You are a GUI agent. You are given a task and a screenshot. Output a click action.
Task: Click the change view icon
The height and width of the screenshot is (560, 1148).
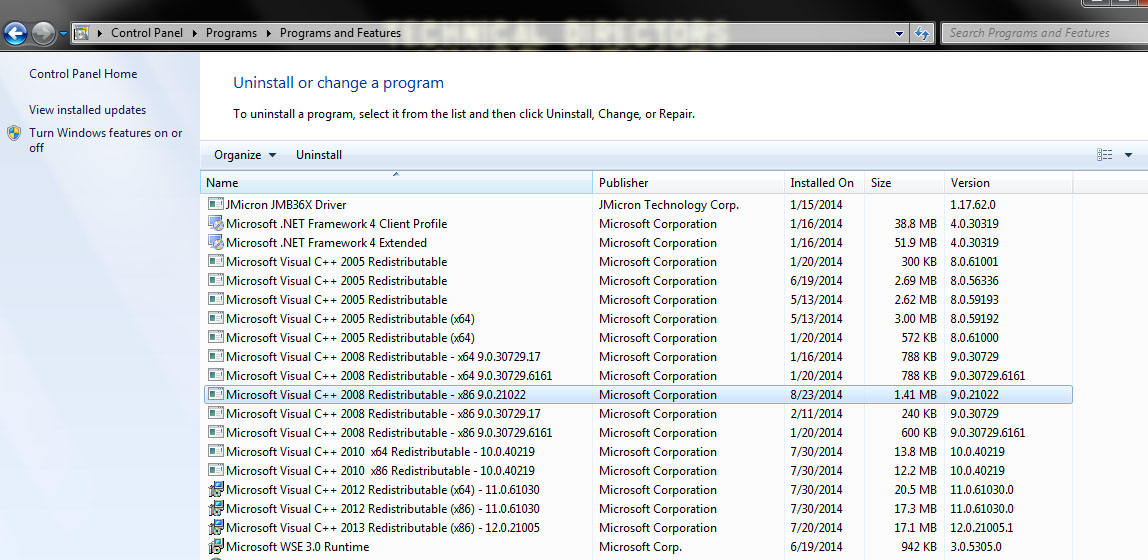[x=1105, y=154]
